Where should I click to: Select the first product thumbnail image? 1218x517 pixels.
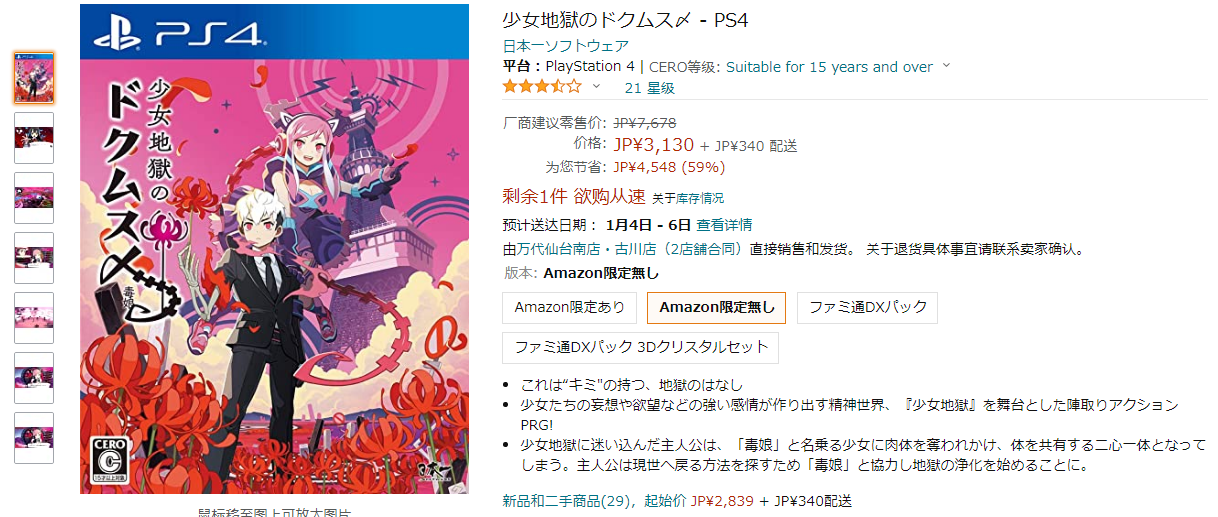(x=34, y=78)
